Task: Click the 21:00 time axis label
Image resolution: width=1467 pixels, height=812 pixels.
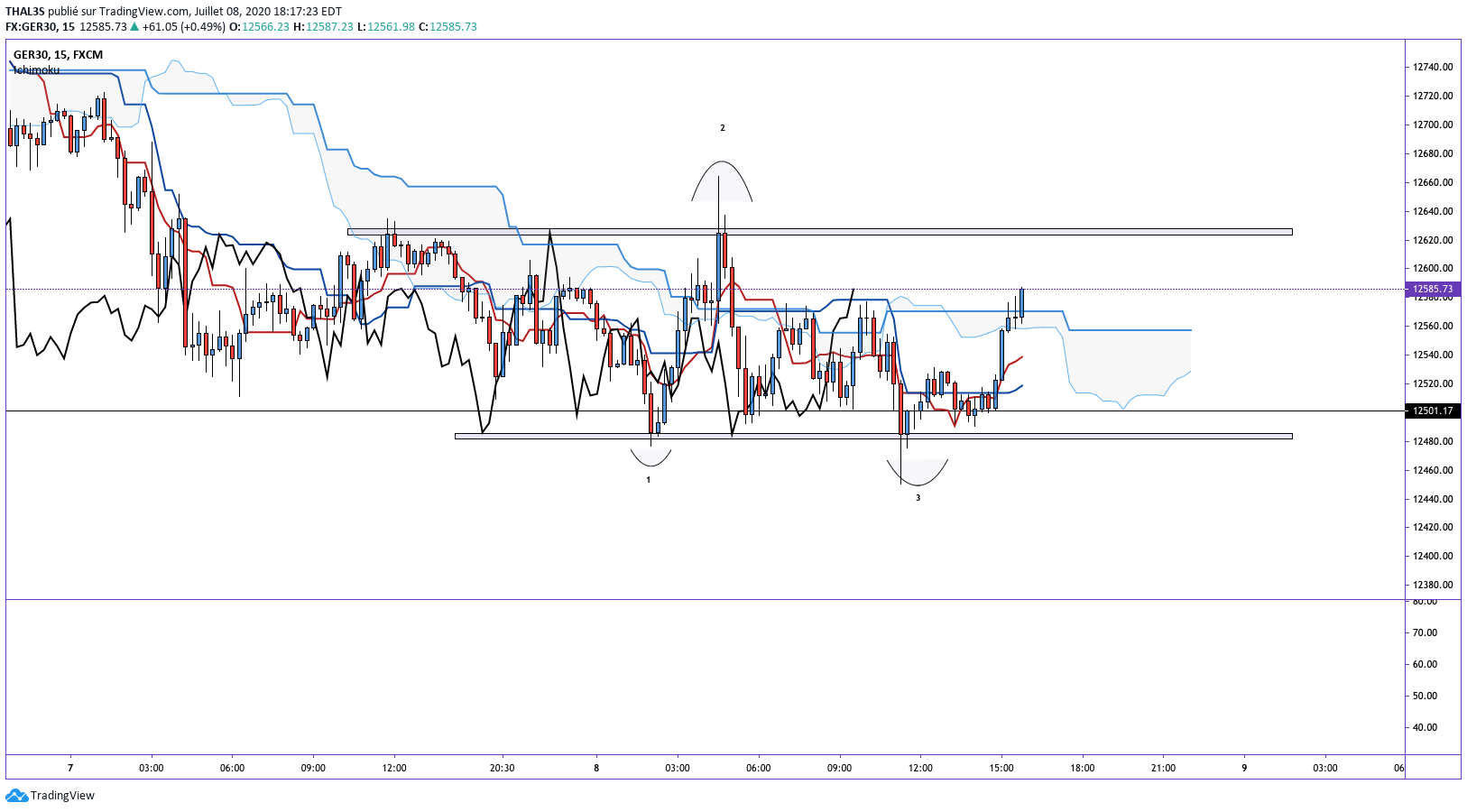Action: (1164, 768)
